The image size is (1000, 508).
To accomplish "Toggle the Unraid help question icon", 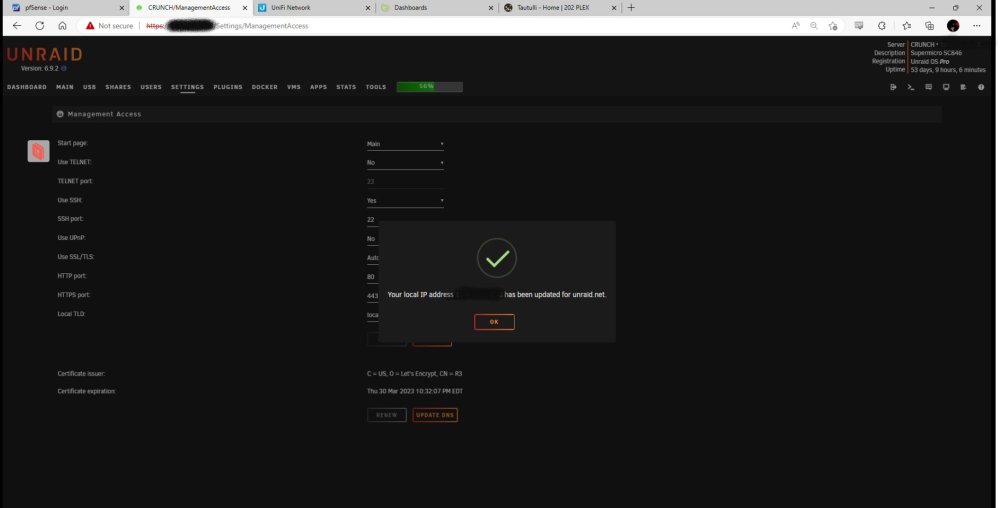I will point(981,87).
